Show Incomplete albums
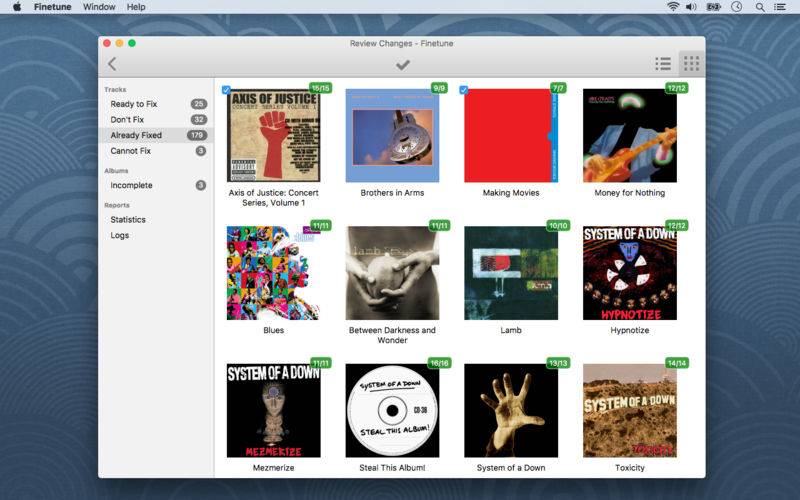 (x=156, y=185)
